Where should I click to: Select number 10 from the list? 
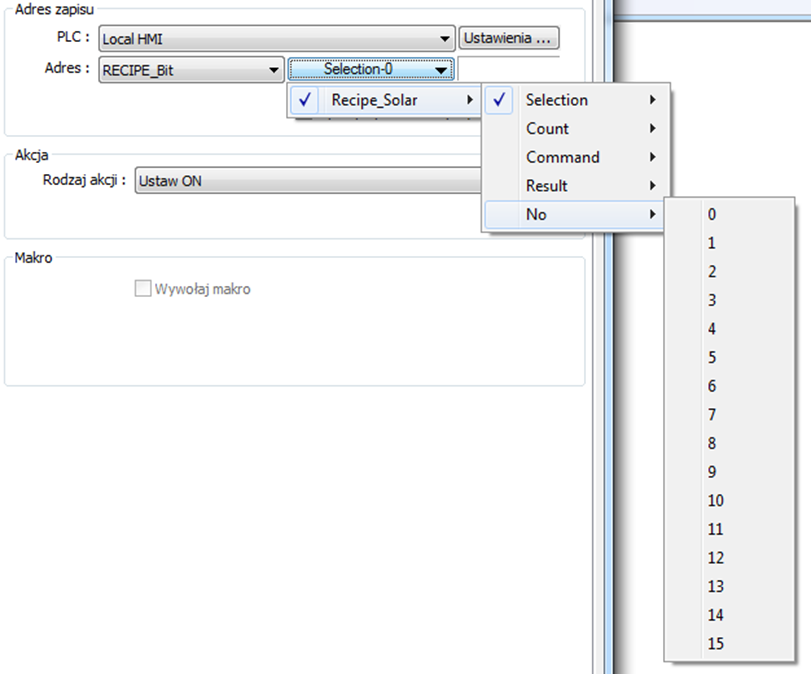pyautogui.click(x=729, y=500)
